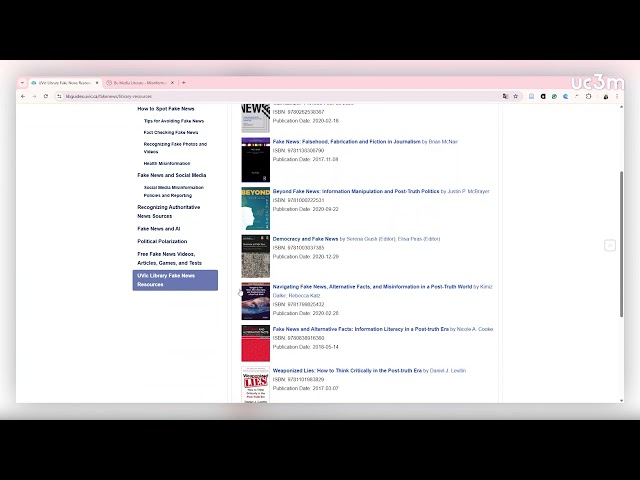
Task: Open Weaponized Lies book link
Action: [347, 371]
